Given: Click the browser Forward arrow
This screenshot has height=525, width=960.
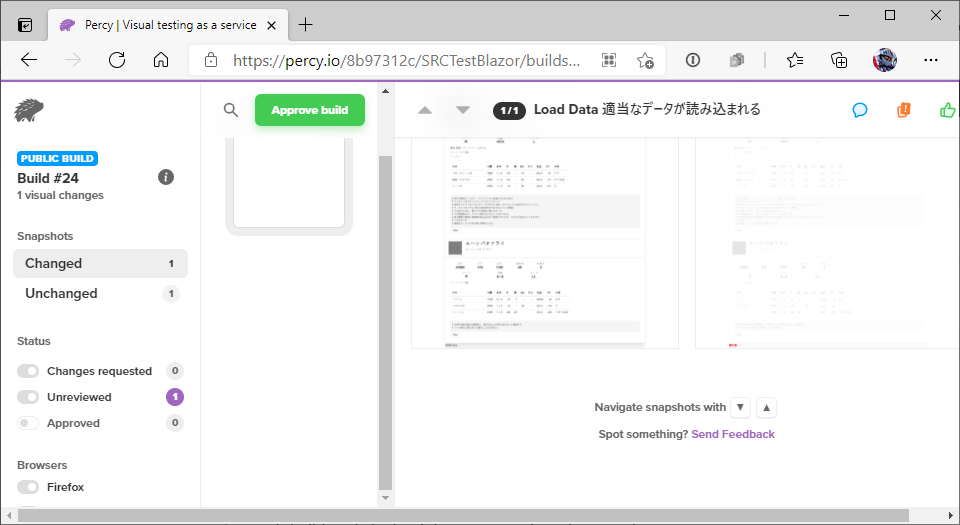Looking at the screenshot, I should click(73, 60).
